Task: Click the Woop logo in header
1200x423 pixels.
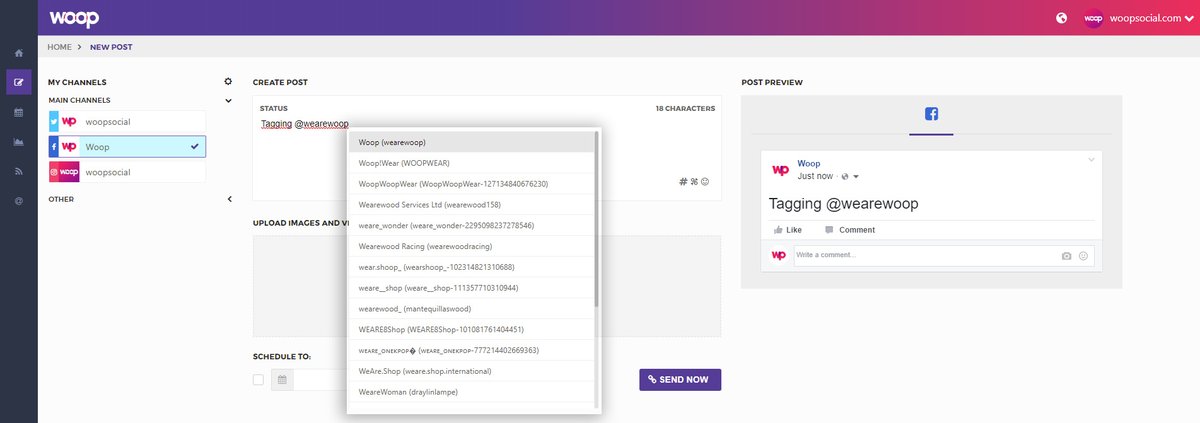Action: 72,18
